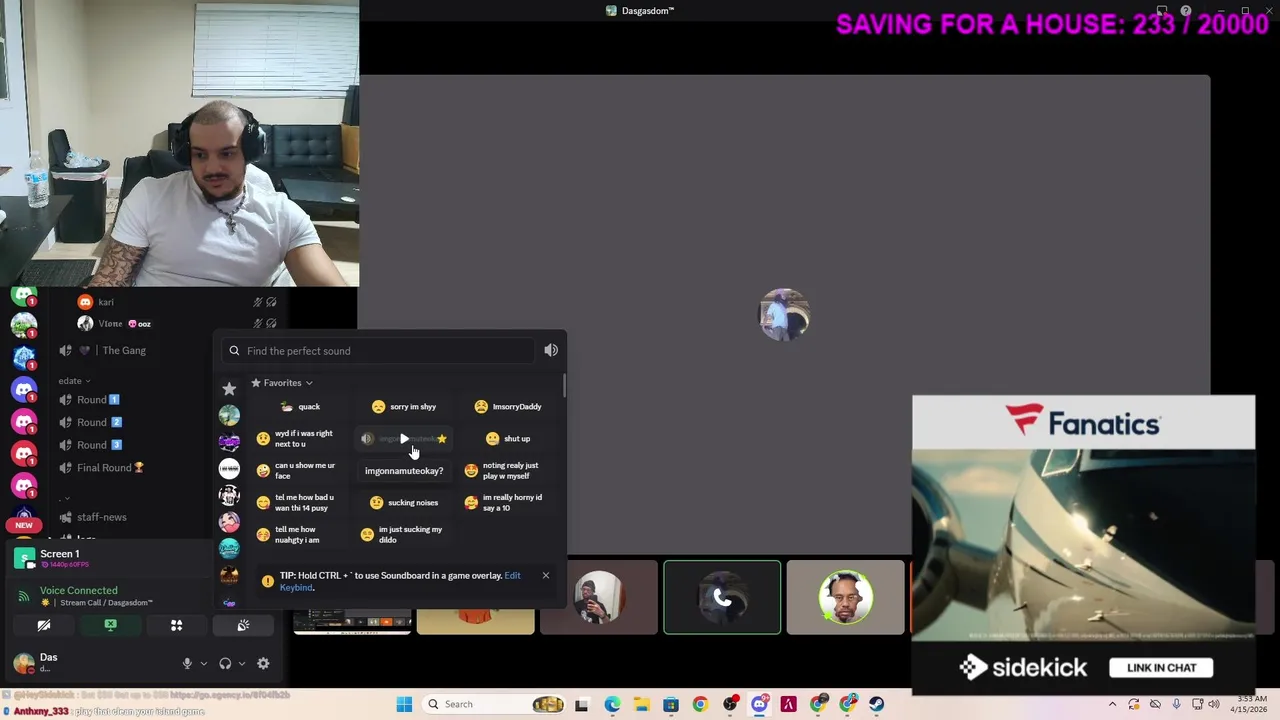The width and height of the screenshot is (1280, 720).
Task: Select the call participant tile with phone icon
Action: [722, 598]
